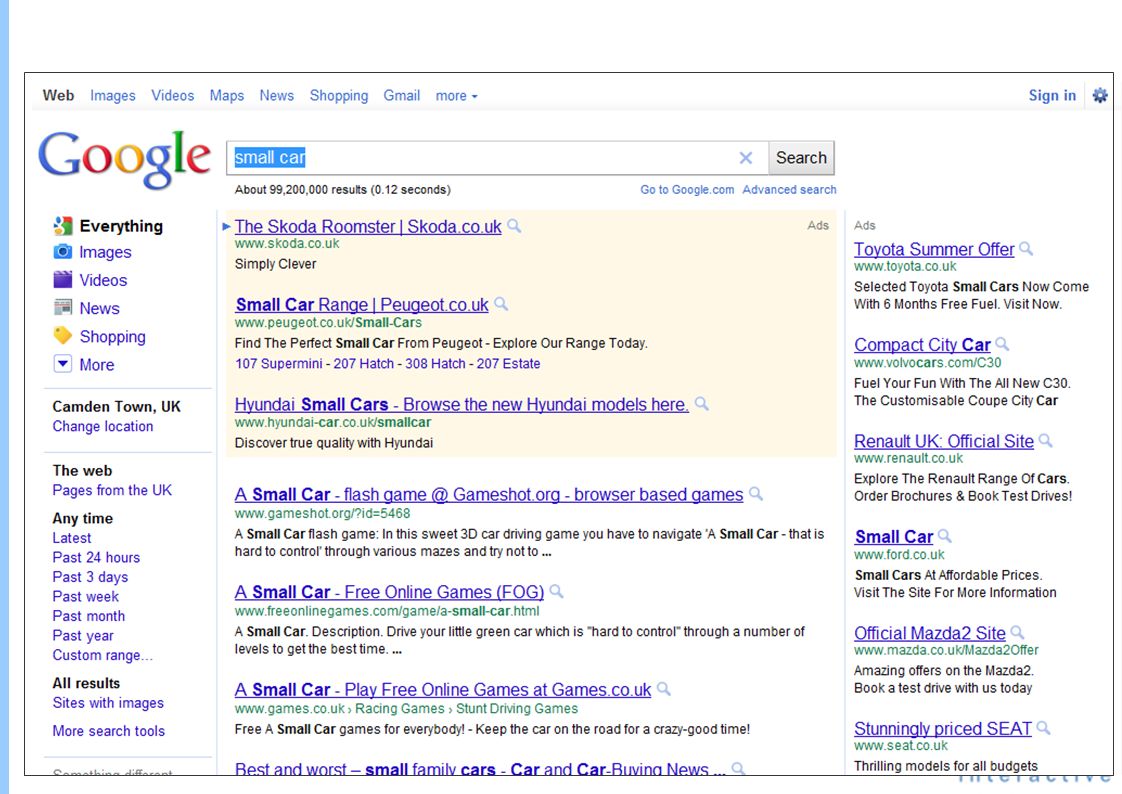Image resolution: width=1122 pixels, height=794 pixels.
Task: Click the Videos film icon in sidebar
Action: (x=63, y=279)
